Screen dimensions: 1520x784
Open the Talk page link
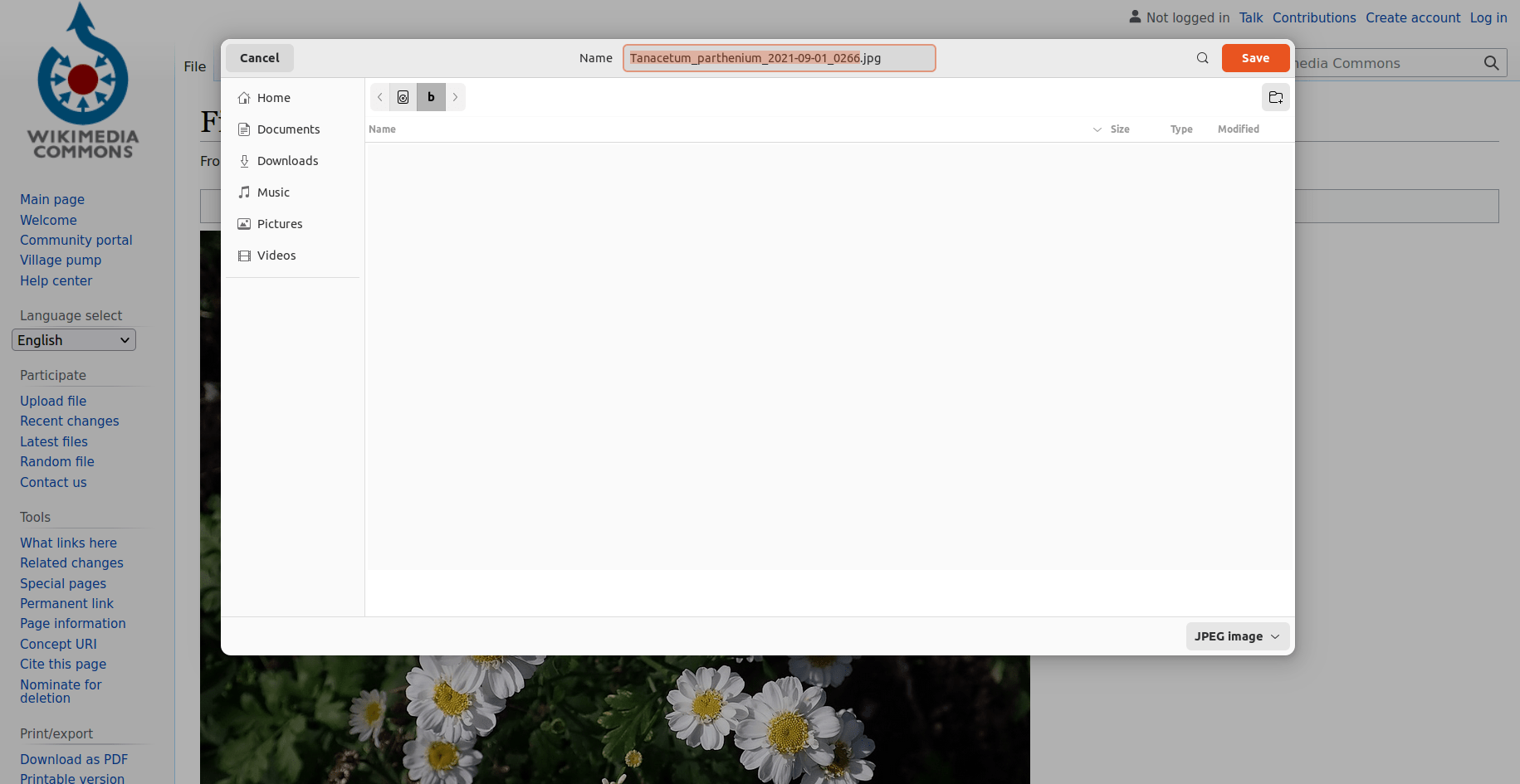(x=1250, y=17)
